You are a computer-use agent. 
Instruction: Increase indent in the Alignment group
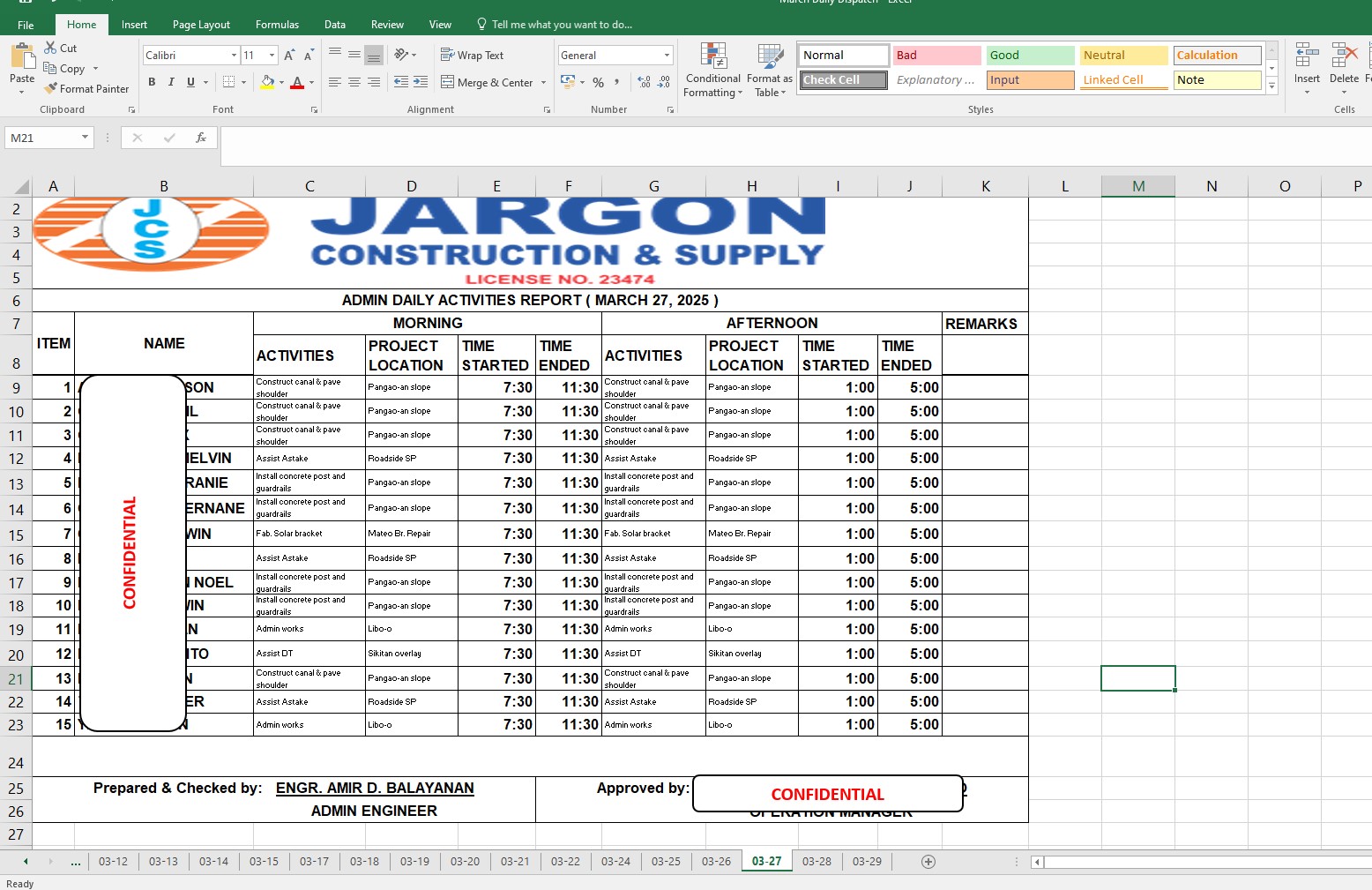point(421,82)
